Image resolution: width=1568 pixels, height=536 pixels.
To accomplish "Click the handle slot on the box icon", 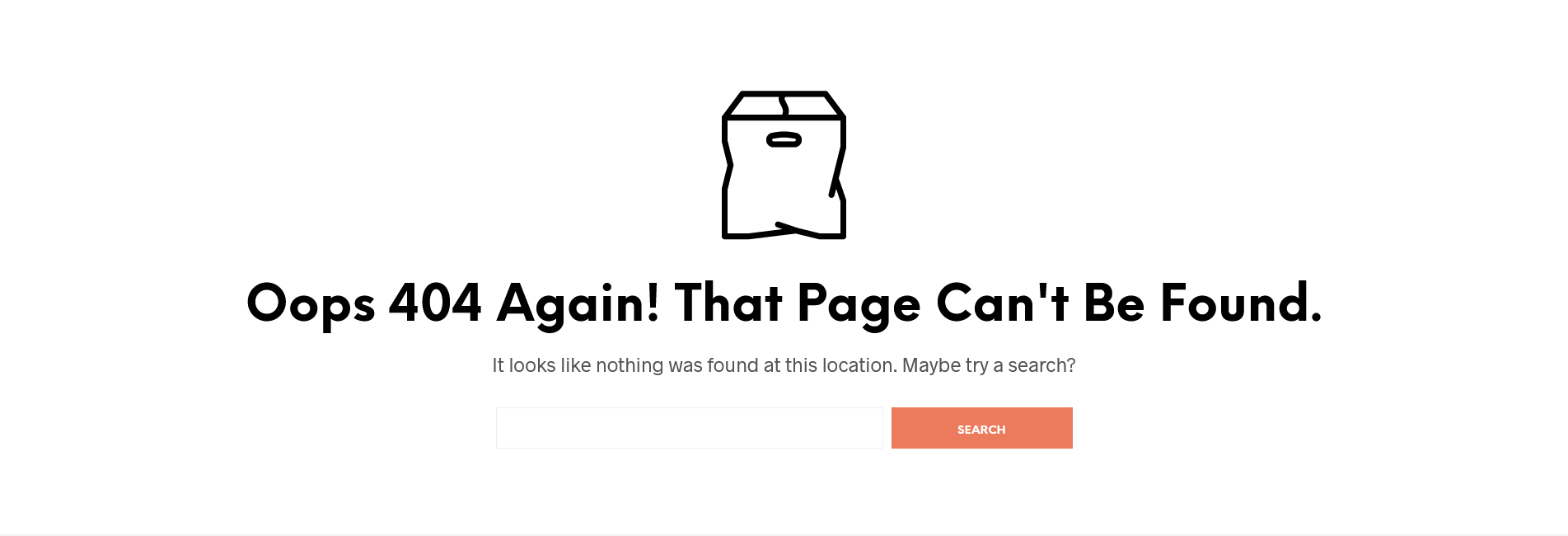I will coord(784,140).
